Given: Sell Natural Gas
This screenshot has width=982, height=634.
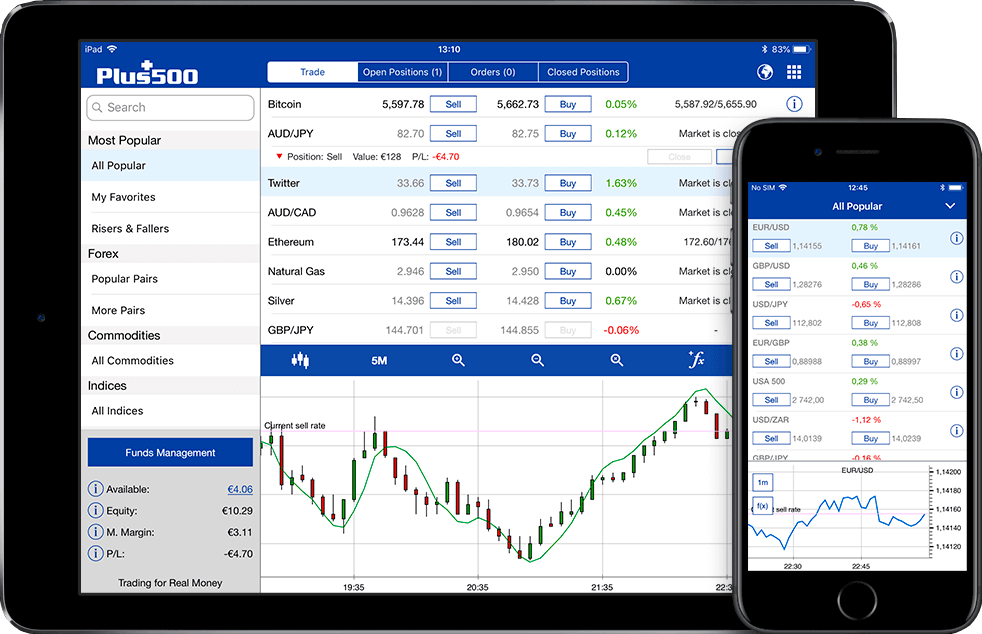Looking at the screenshot, I should [453, 271].
